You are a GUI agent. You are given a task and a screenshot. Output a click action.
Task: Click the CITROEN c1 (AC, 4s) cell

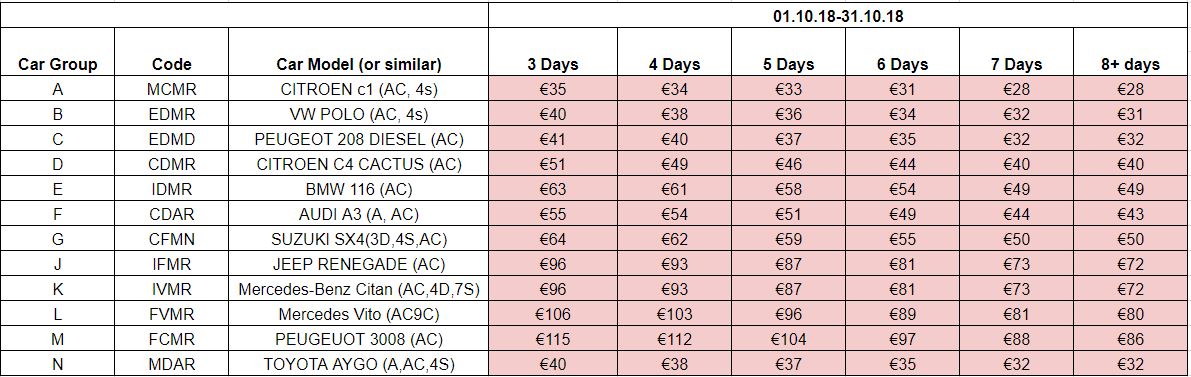(x=359, y=90)
